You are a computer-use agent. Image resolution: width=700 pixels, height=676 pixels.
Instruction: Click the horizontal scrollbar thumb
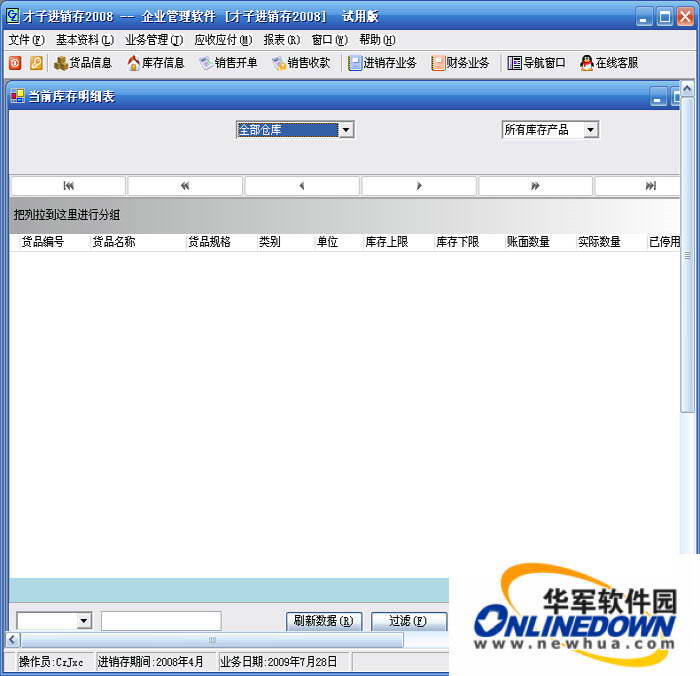[212, 640]
